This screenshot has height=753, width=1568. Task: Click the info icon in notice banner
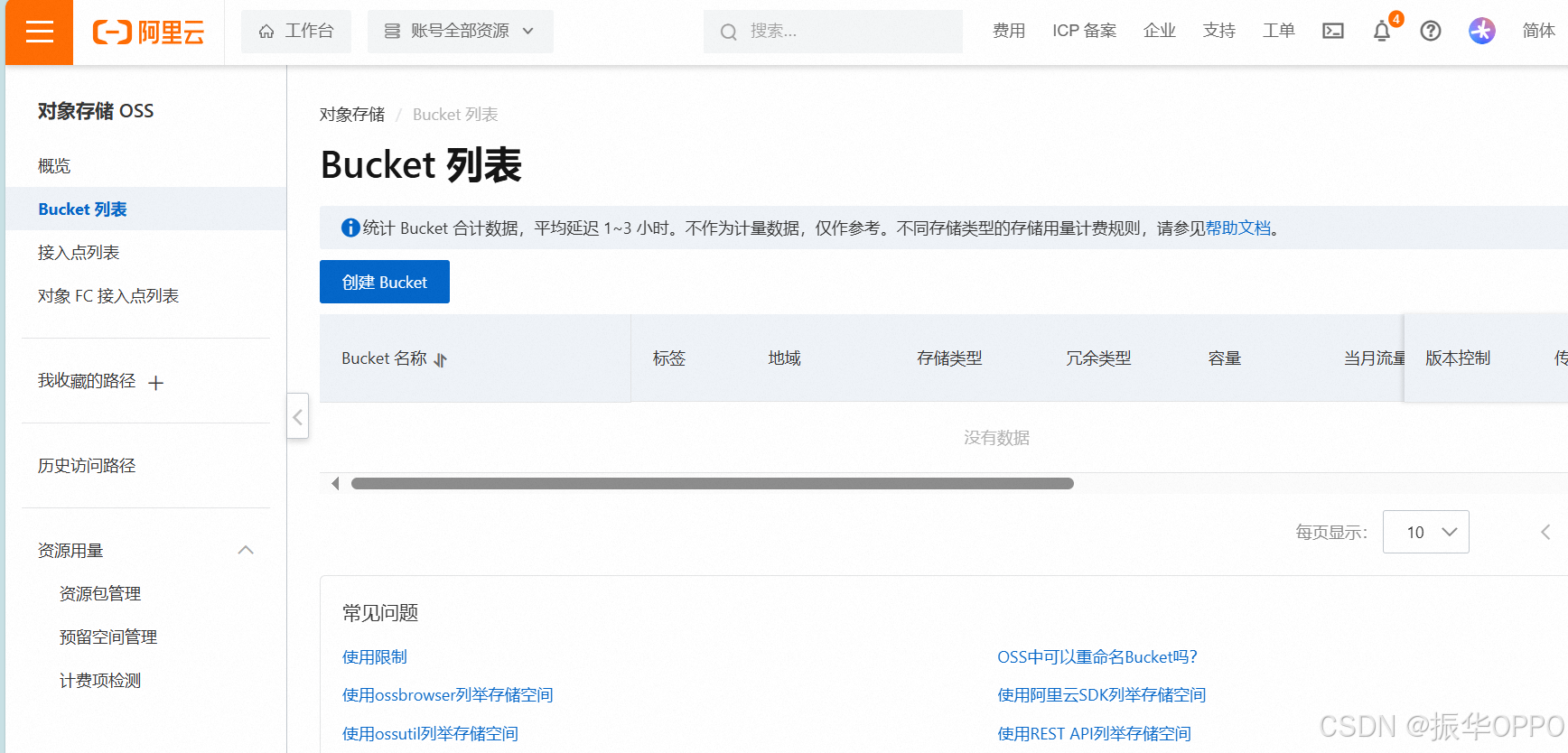pyautogui.click(x=350, y=228)
